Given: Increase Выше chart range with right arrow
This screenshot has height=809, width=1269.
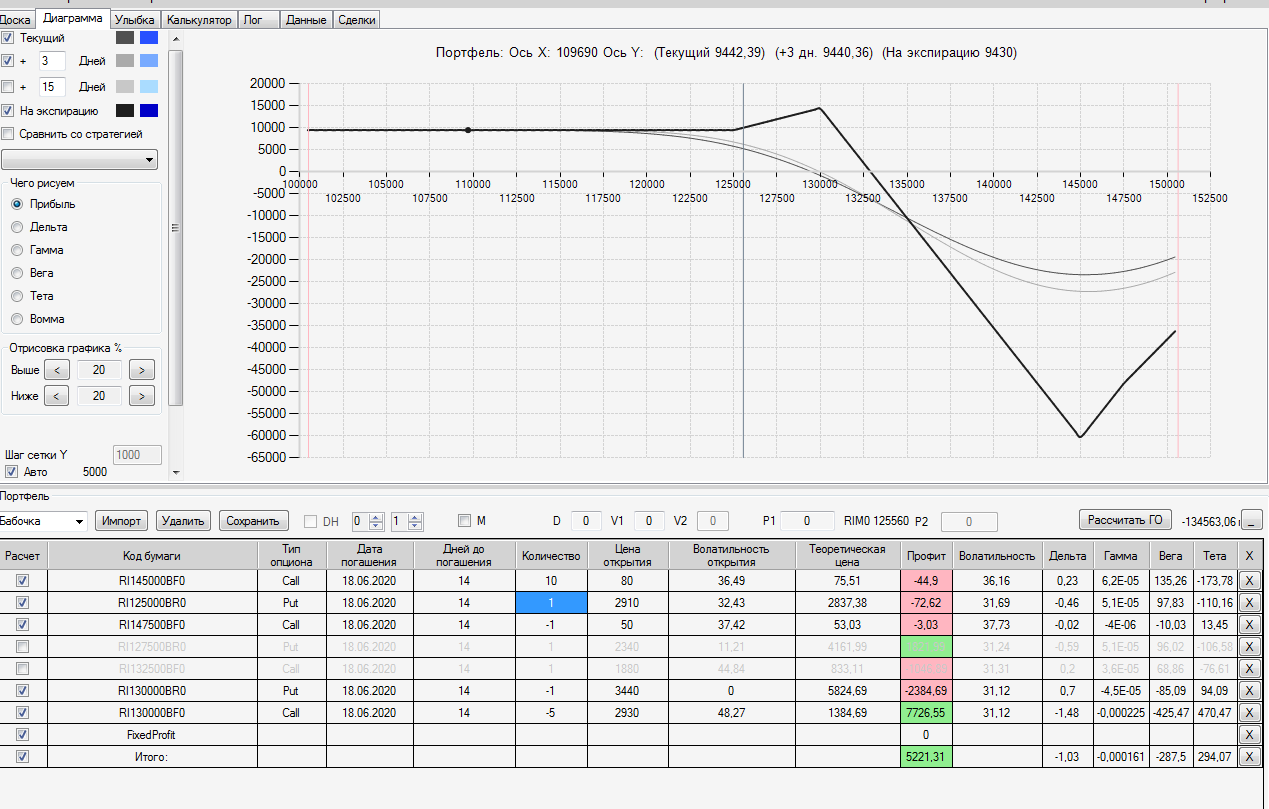Looking at the screenshot, I should pos(142,370).
